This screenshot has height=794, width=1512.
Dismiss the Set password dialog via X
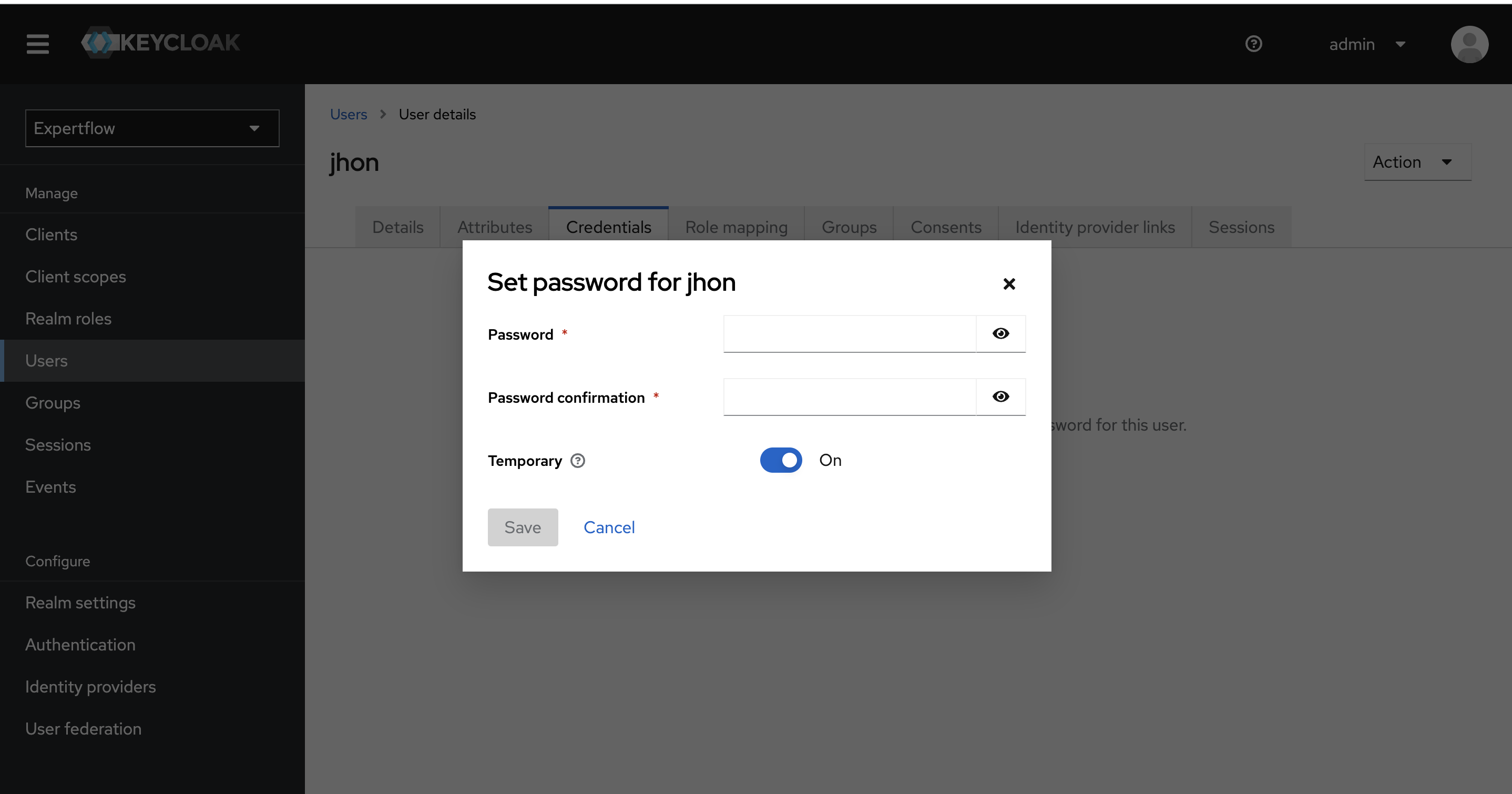point(1009,283)
